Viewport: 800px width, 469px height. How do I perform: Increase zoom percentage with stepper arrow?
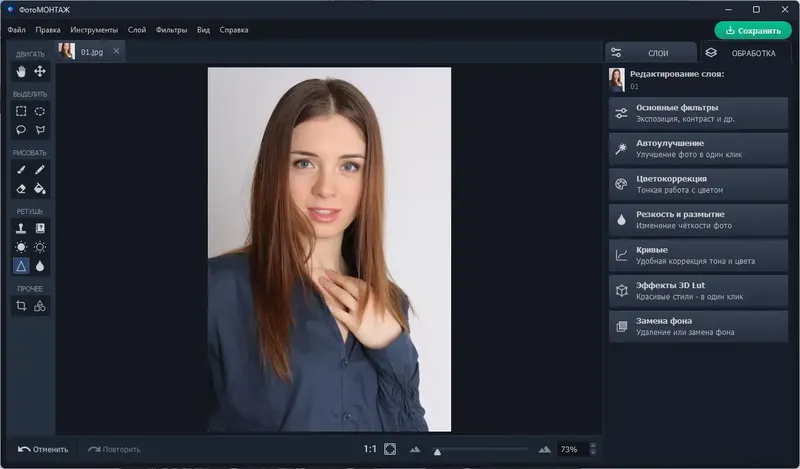(x=593, y=446)
